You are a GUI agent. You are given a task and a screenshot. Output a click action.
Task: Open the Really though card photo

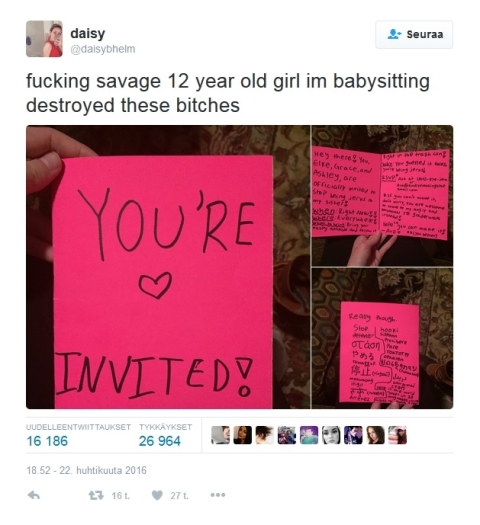tap(382, 338)
